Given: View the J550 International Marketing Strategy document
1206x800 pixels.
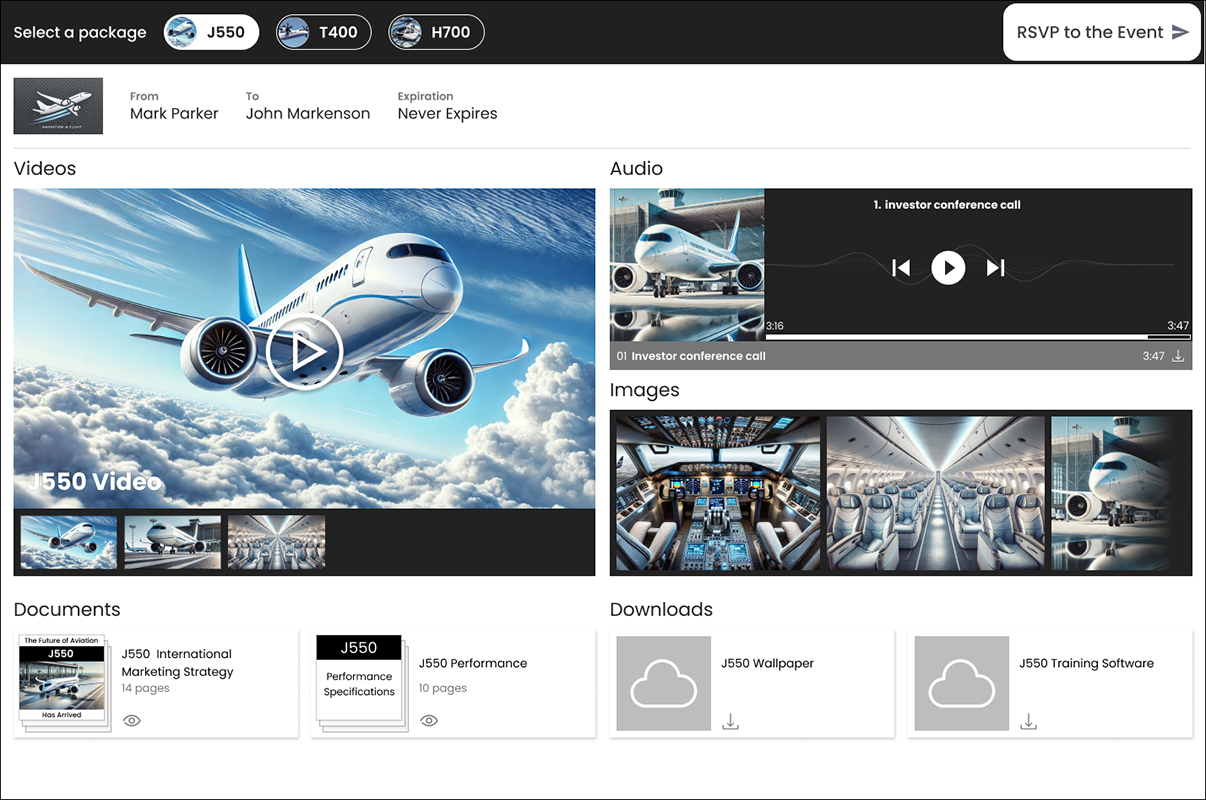Looking at the screenshot, I should pyautogui.click(x=132, y=720).
